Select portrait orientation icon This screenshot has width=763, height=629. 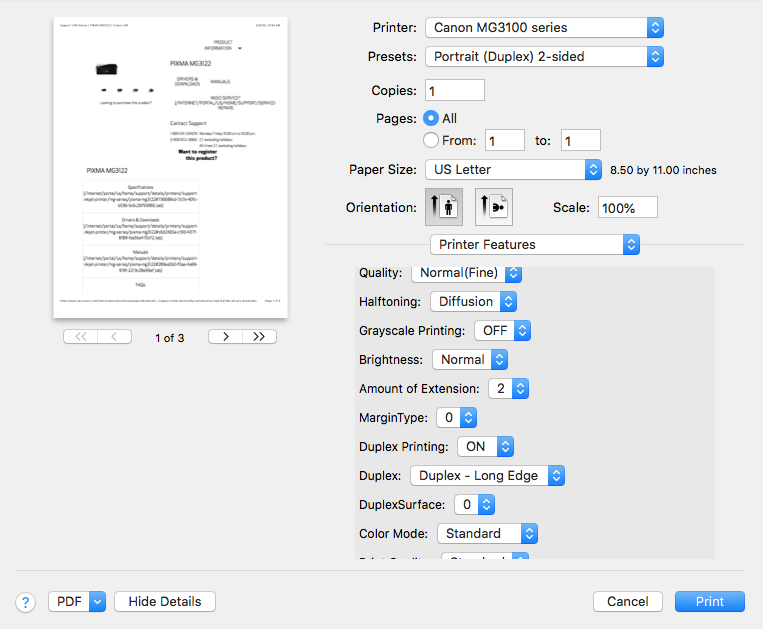point(444,207)
